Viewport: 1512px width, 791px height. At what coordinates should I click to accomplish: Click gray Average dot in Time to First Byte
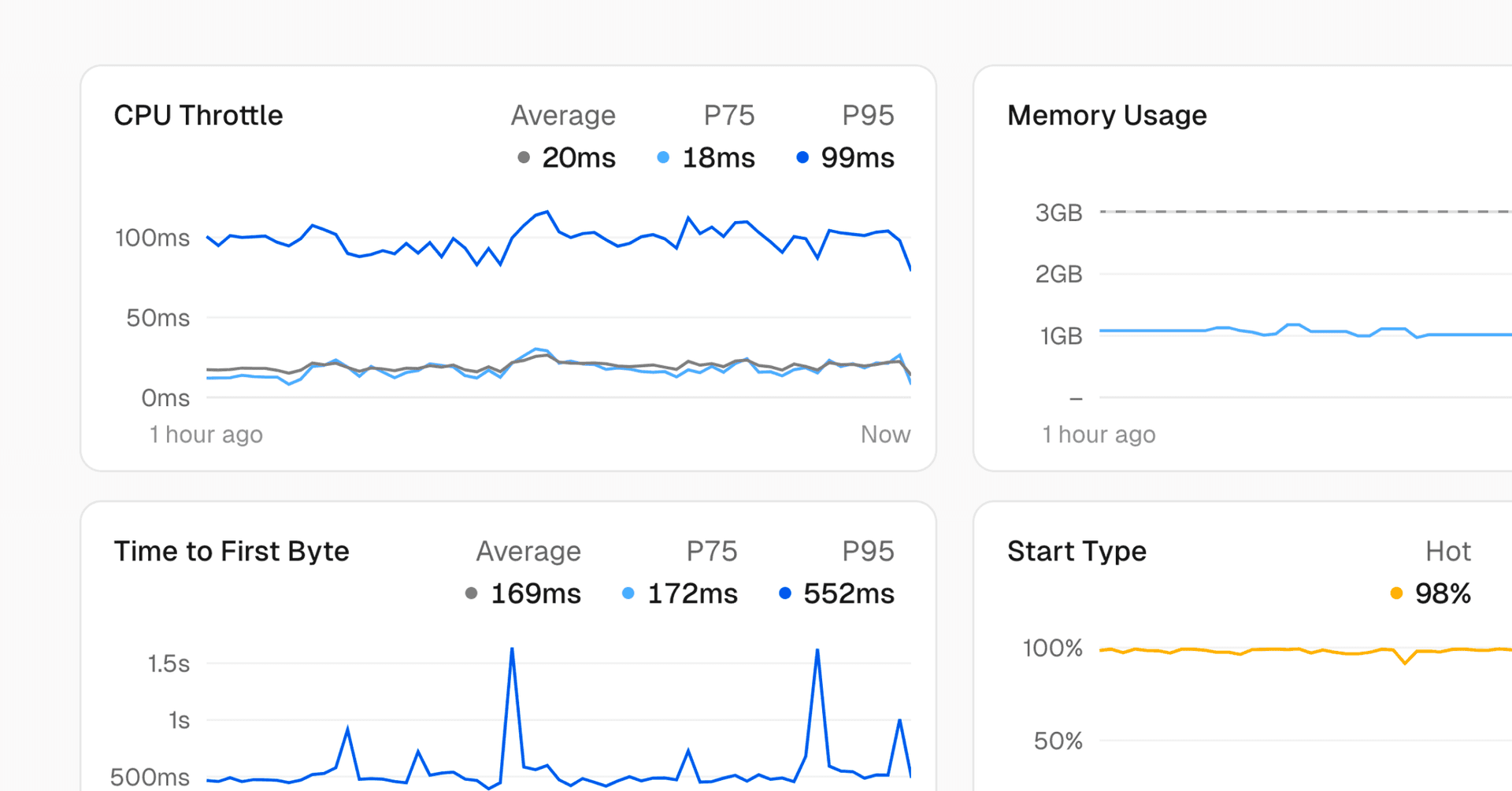click(472, 593)
